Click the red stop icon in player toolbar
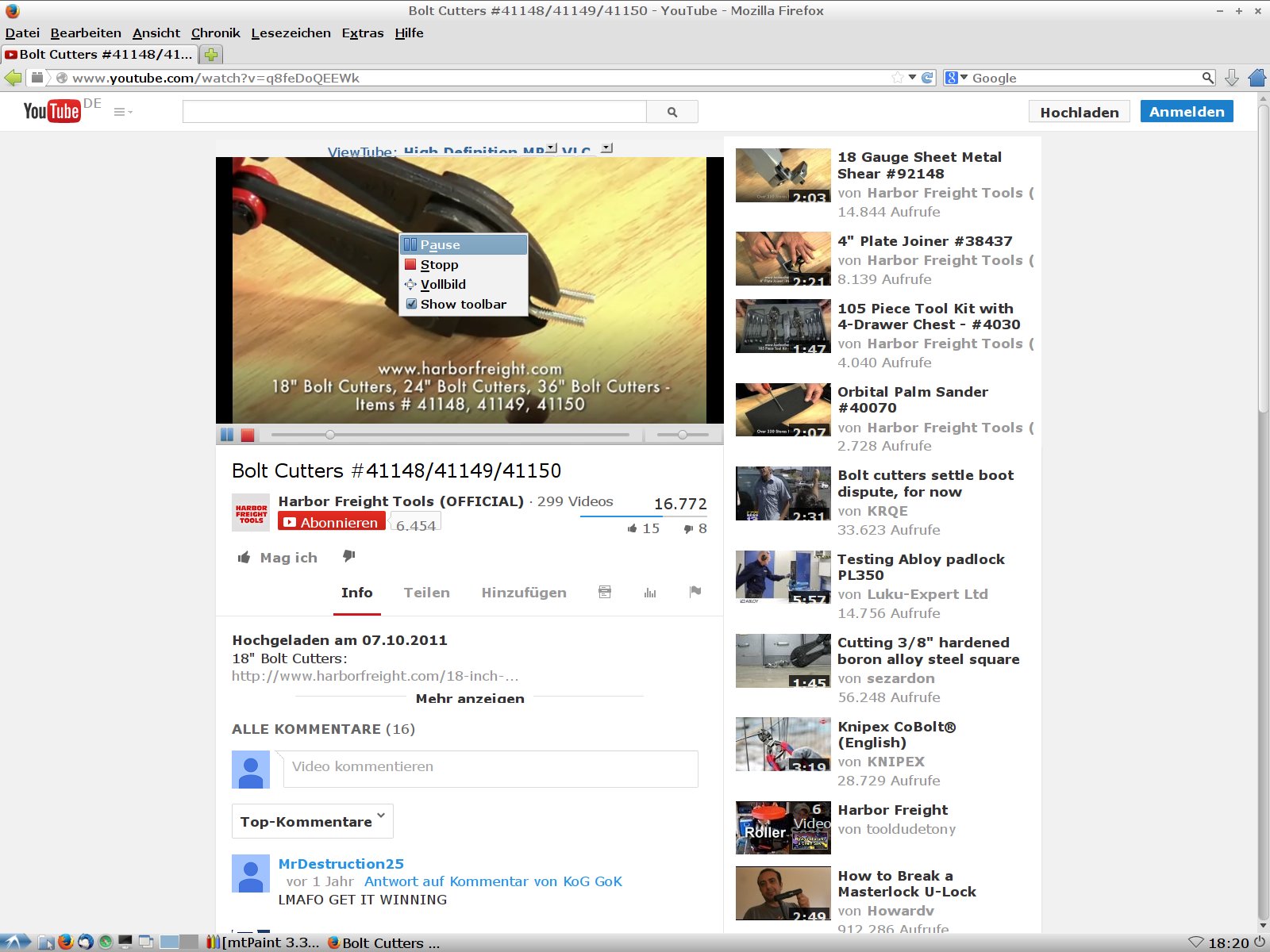 tap(248, 435)
